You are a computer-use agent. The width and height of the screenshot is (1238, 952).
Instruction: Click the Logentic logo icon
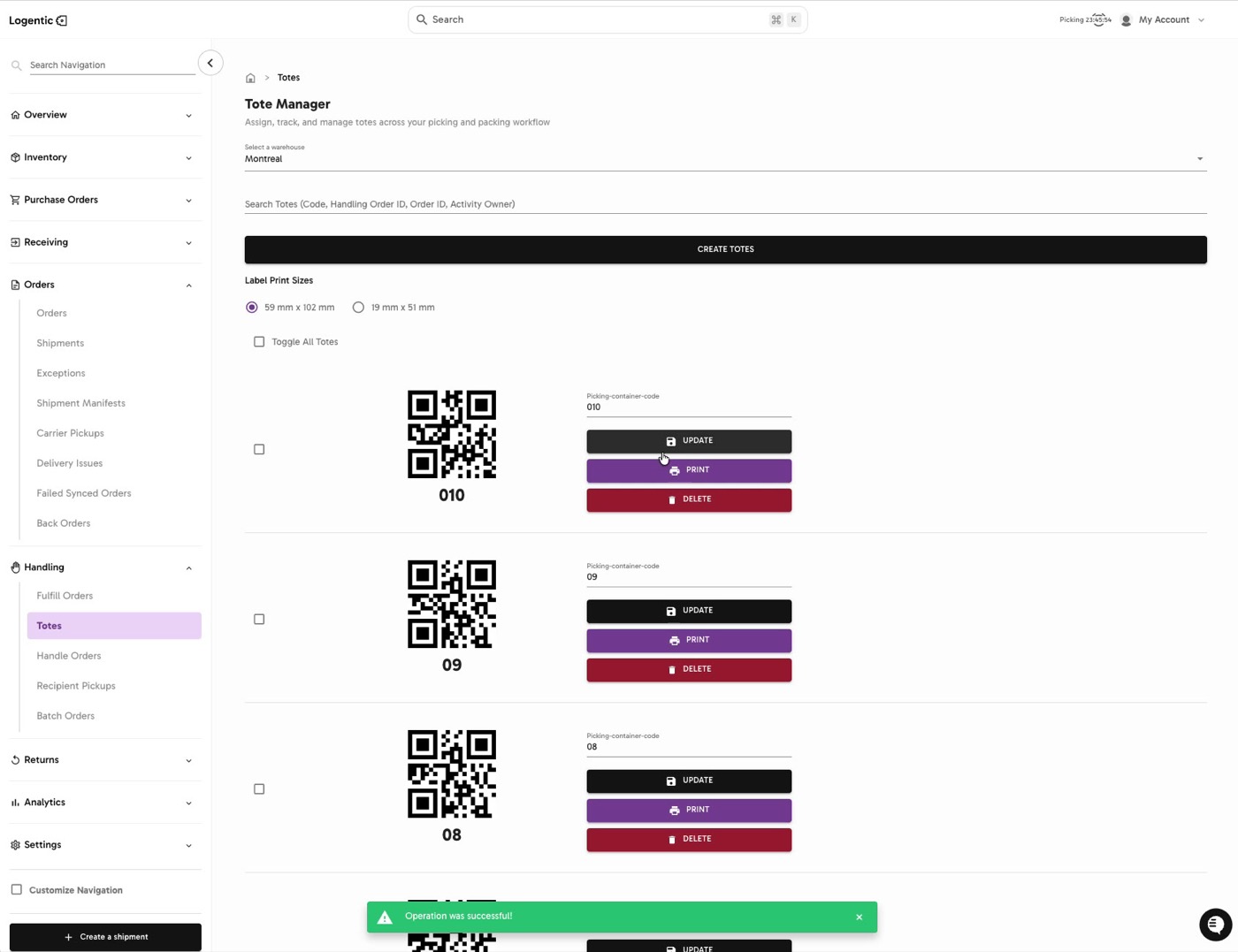62,20
